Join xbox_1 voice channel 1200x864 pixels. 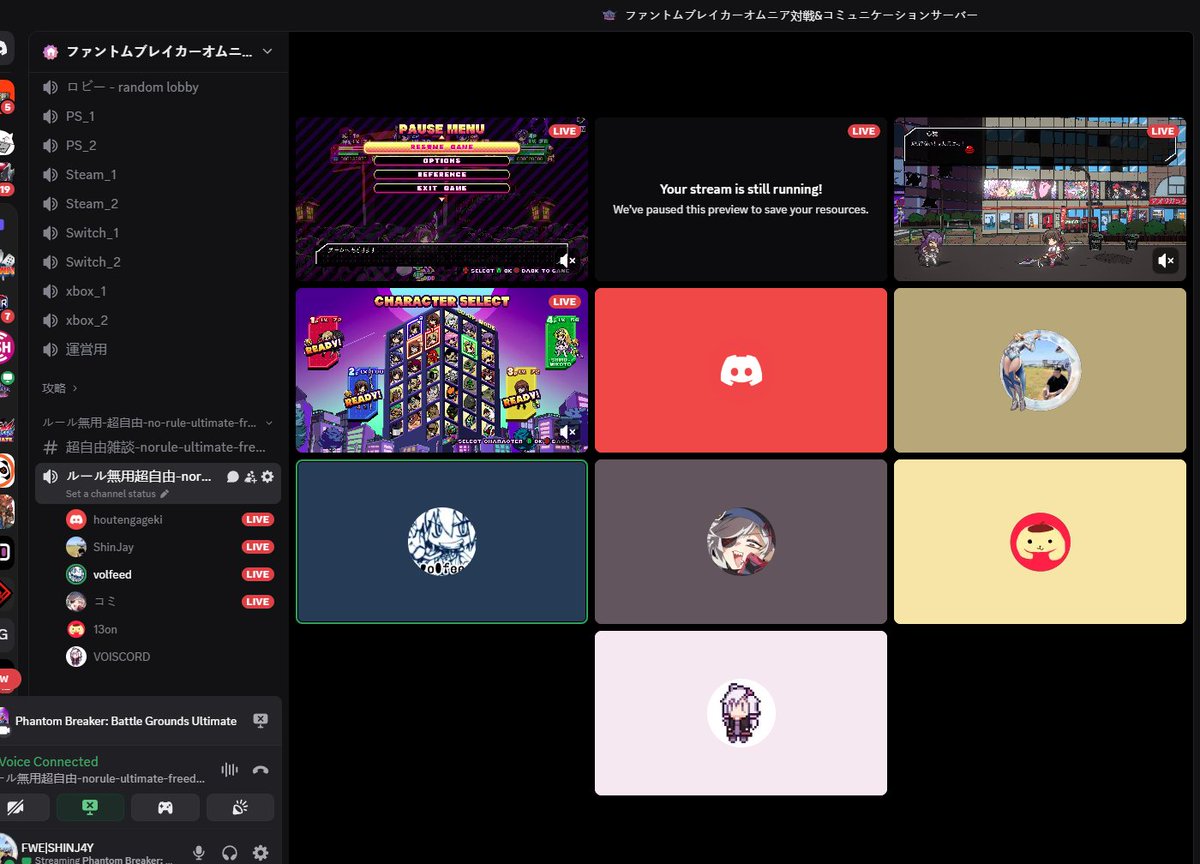click(158, 291)
